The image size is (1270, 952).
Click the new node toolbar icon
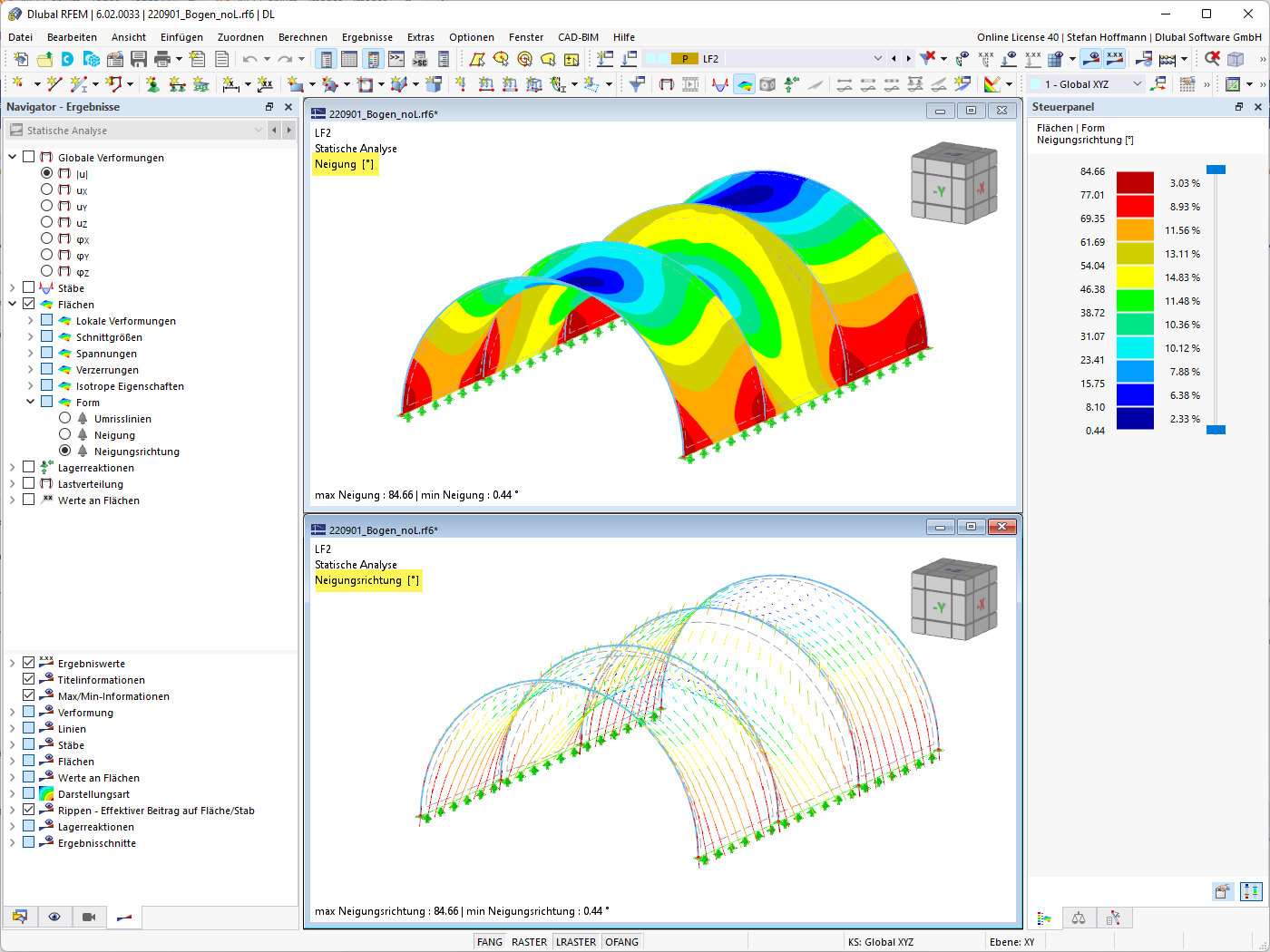coord(18,84)
